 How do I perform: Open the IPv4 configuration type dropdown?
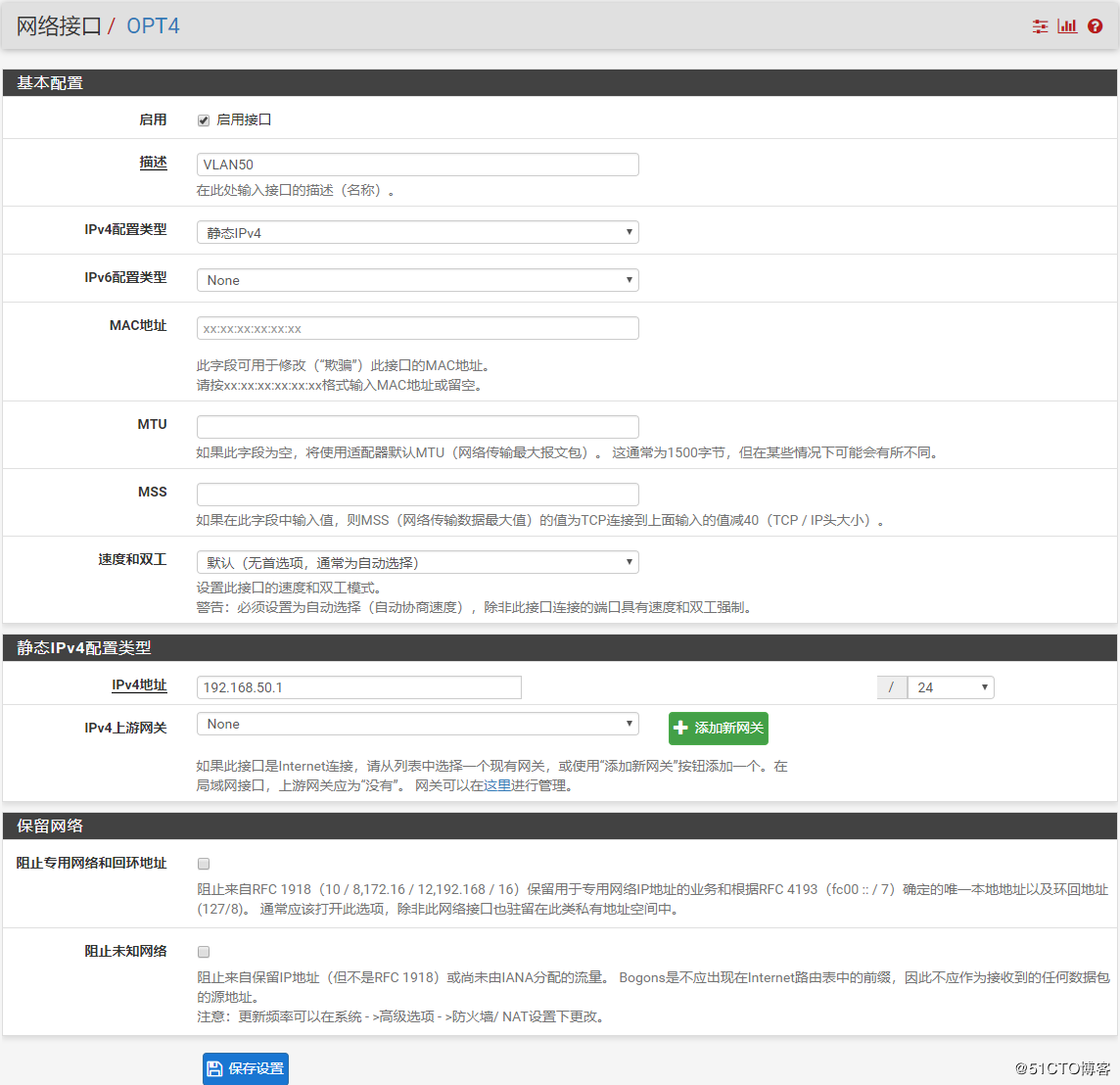click(x=417, y=232)
